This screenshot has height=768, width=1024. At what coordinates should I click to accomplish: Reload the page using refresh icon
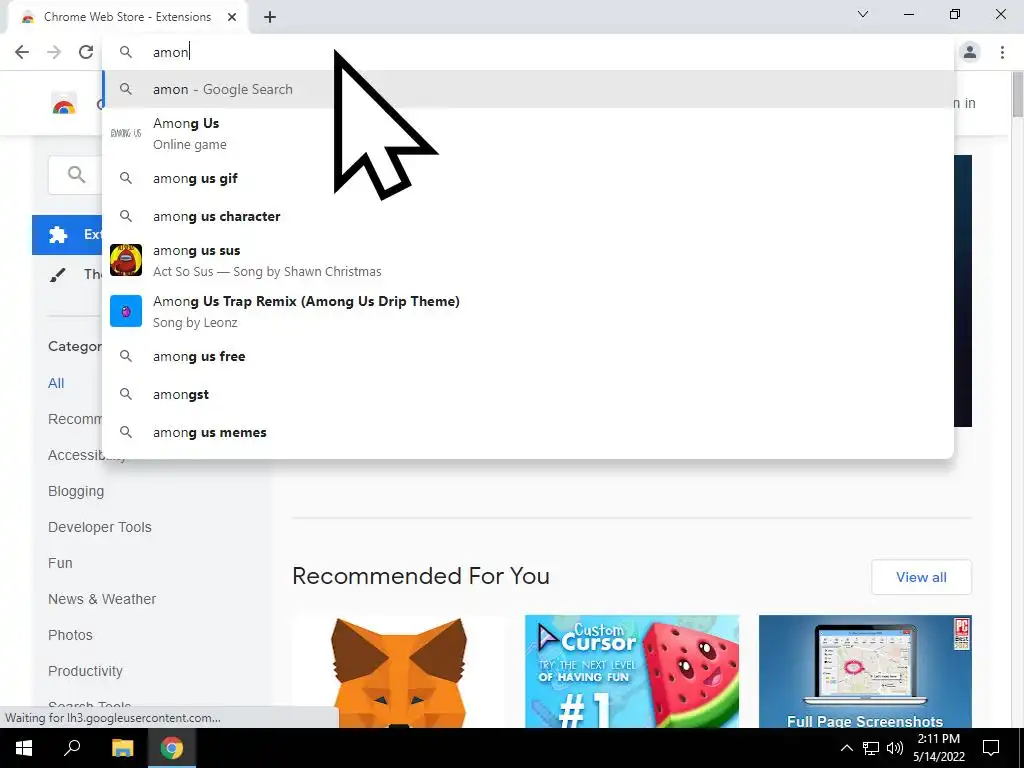pos(86,52)
